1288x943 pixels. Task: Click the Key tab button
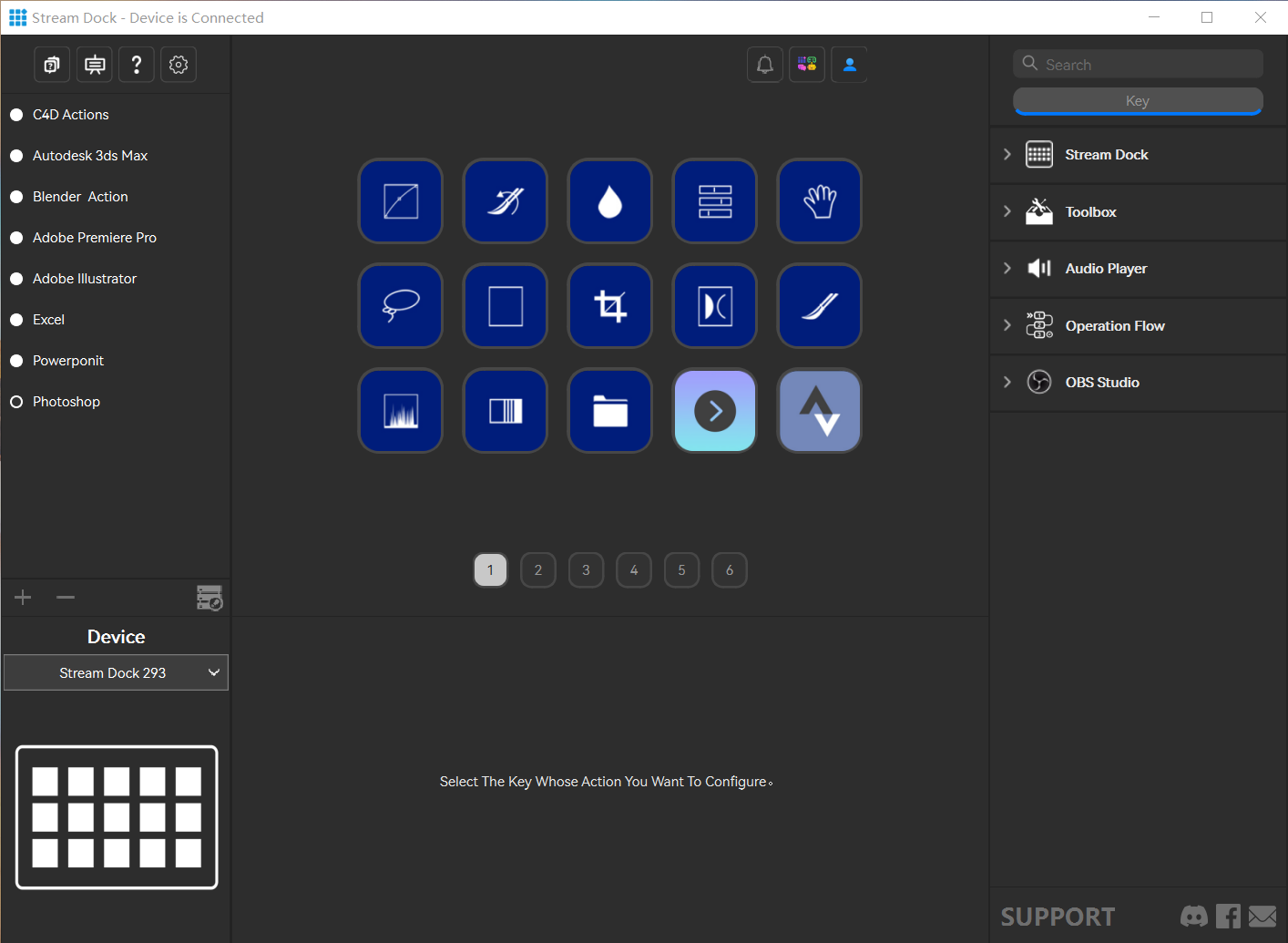(1138, 101)
